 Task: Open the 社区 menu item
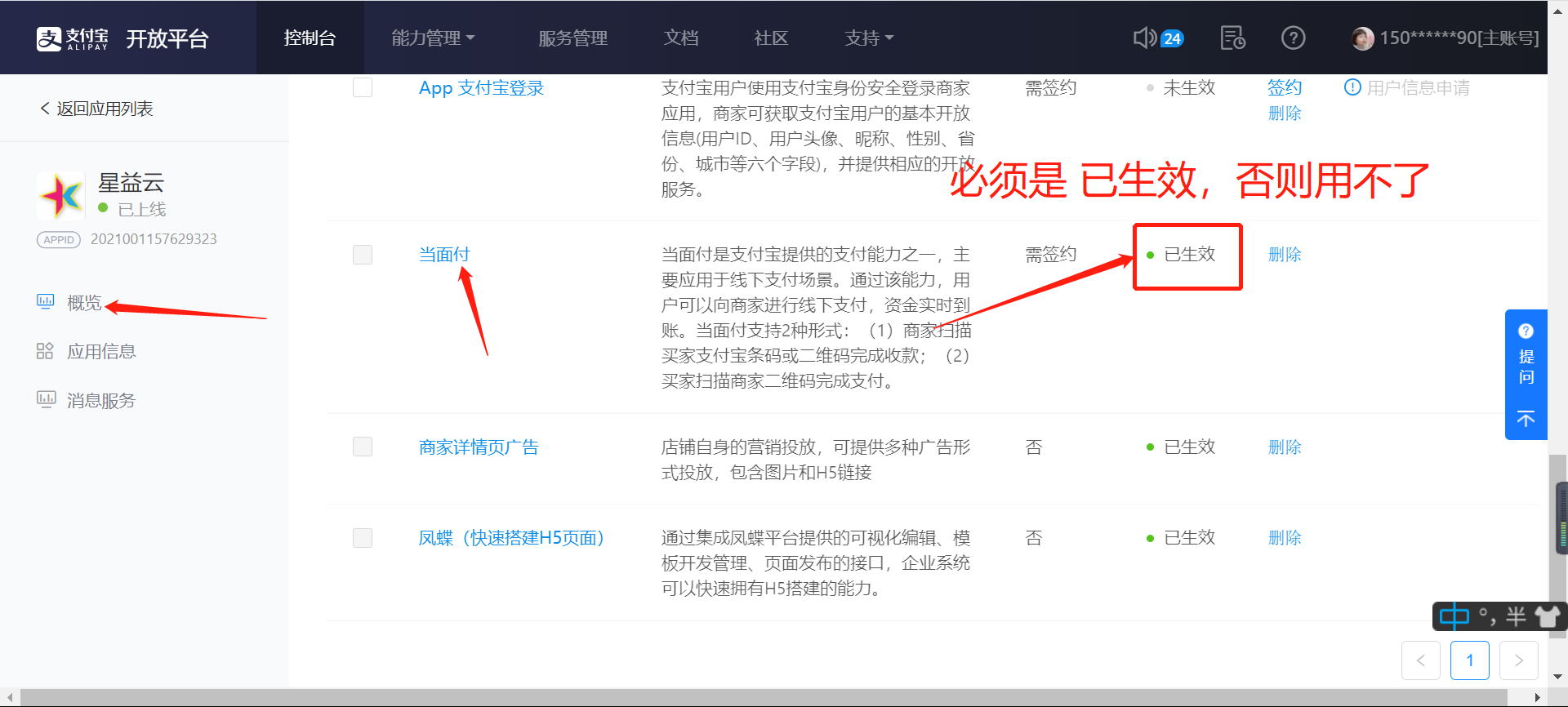[x=771, y=38]
